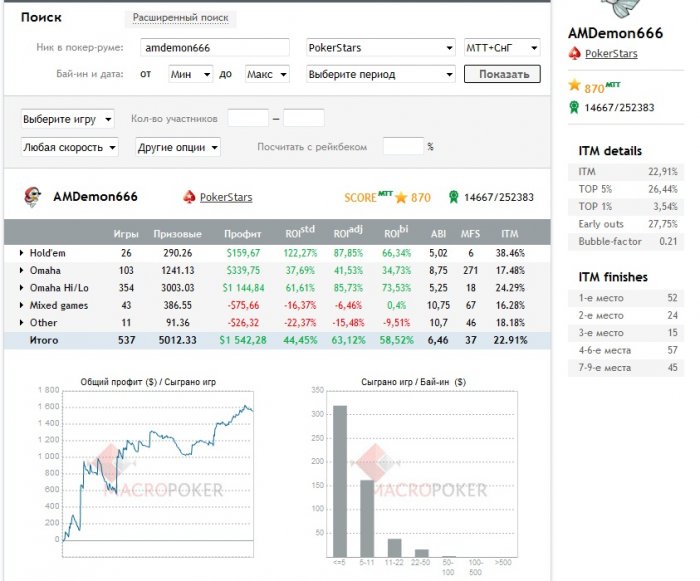Image resolution: width=700 pixels, height=581 pixels.
Task: Open the Выберите период dropdown
Action: tap(381, 74)
